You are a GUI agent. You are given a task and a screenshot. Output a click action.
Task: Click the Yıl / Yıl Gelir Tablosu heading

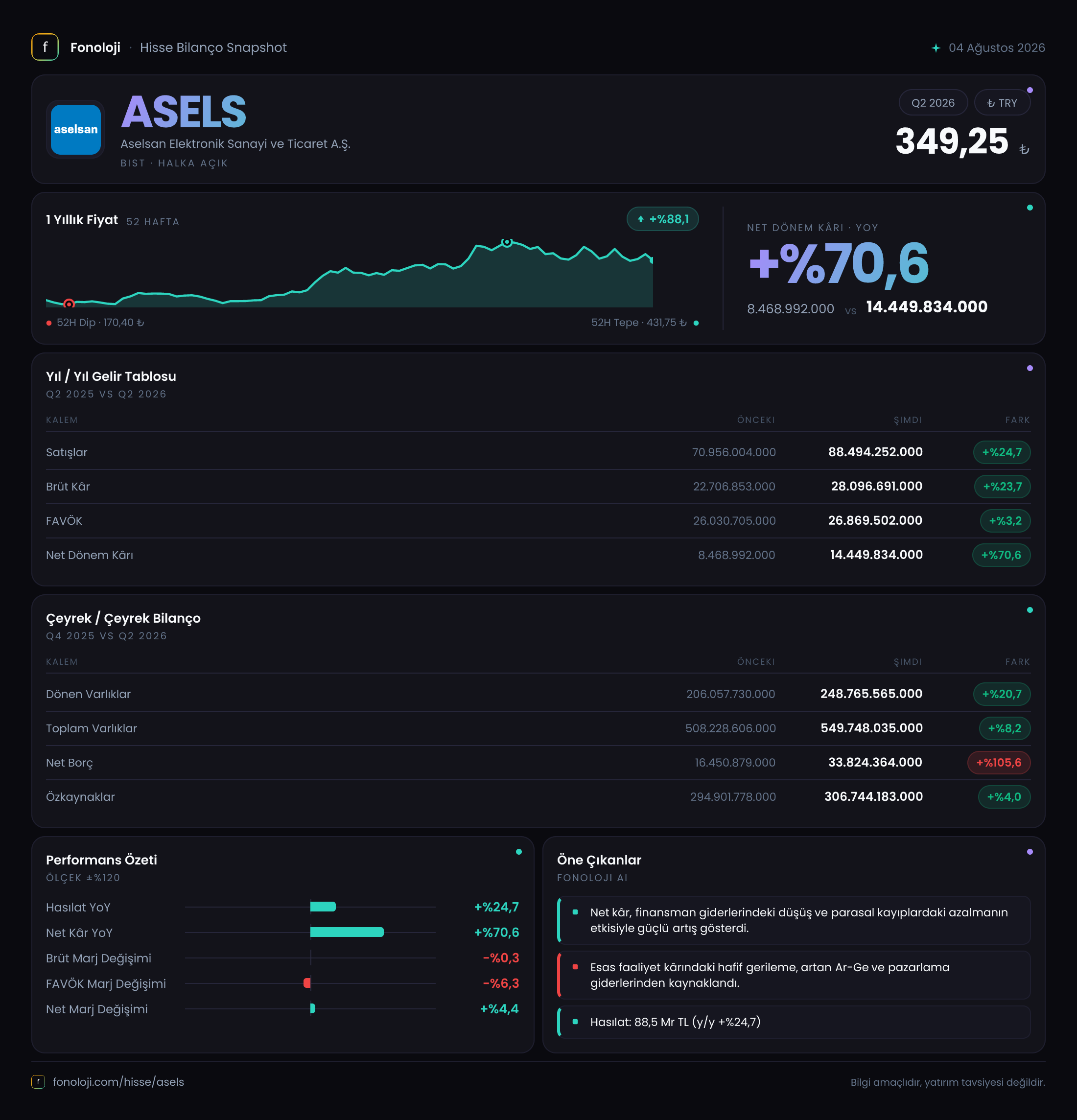111,376
